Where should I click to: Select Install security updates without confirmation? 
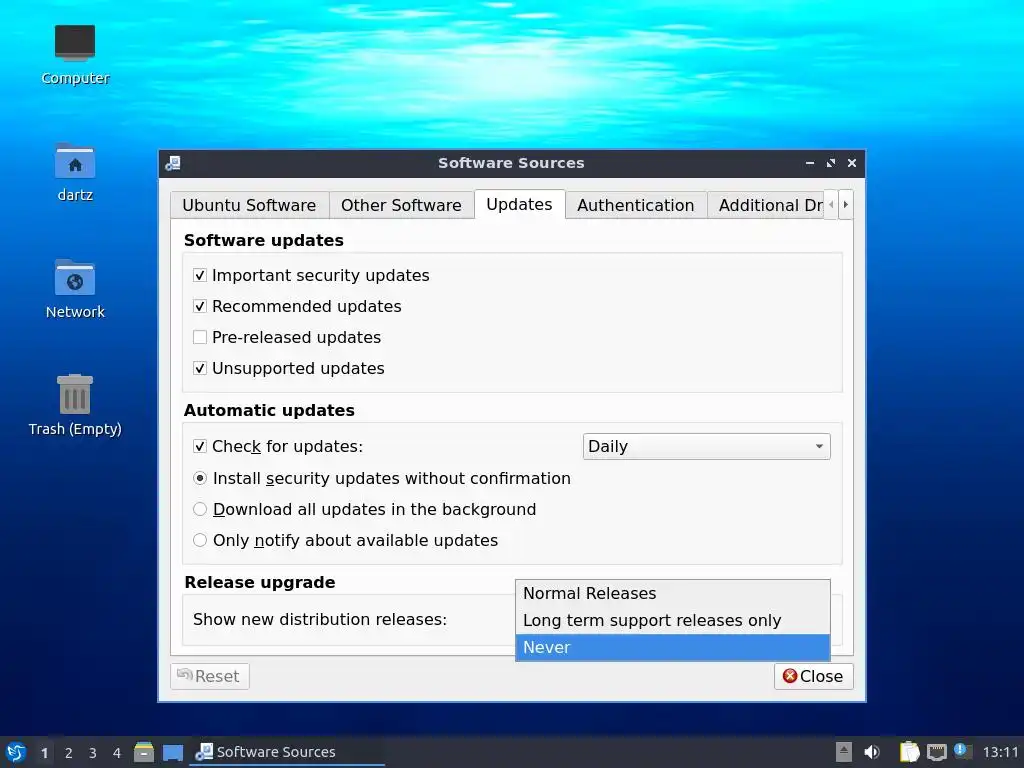pyautogui.click(x=200, y=479)
